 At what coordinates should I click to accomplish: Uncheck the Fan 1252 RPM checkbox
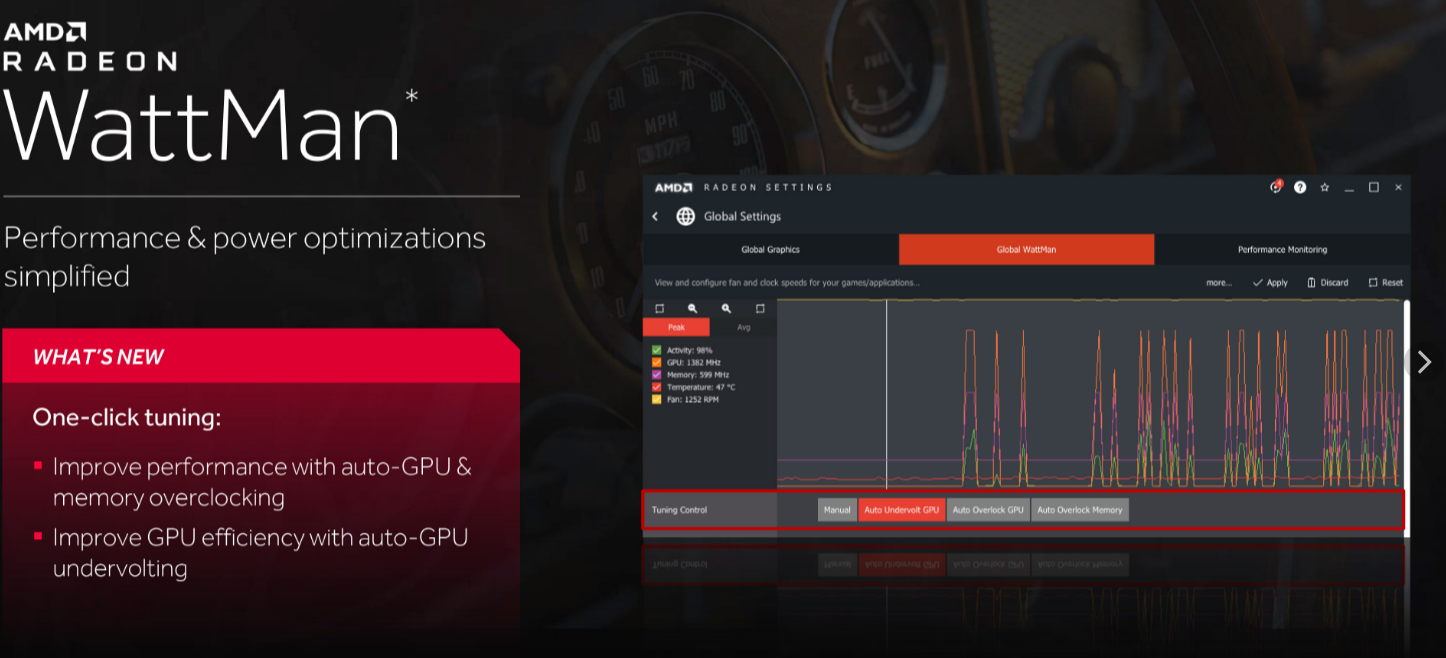pos(657,399)
